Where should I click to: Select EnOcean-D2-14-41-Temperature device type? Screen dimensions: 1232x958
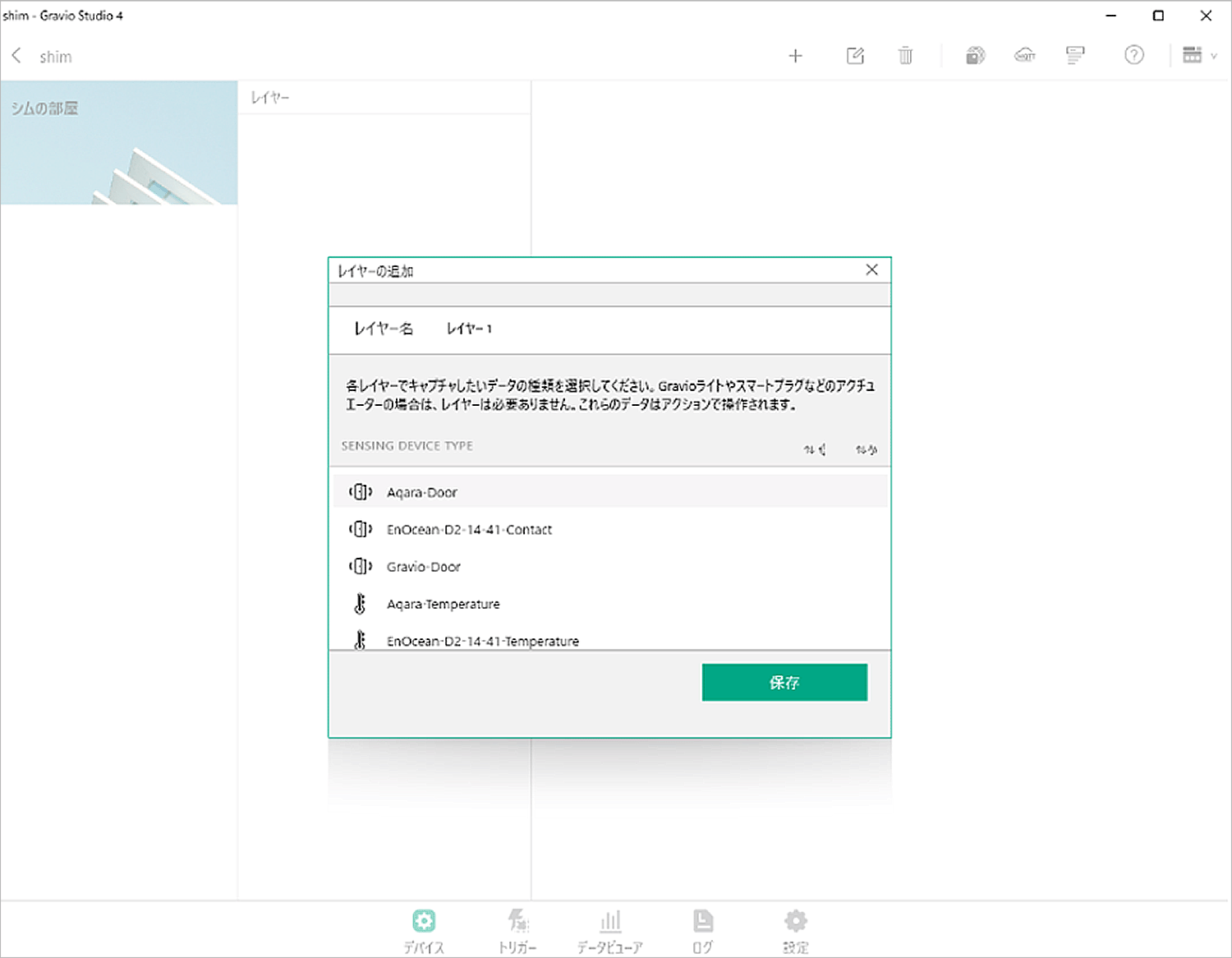609,639
